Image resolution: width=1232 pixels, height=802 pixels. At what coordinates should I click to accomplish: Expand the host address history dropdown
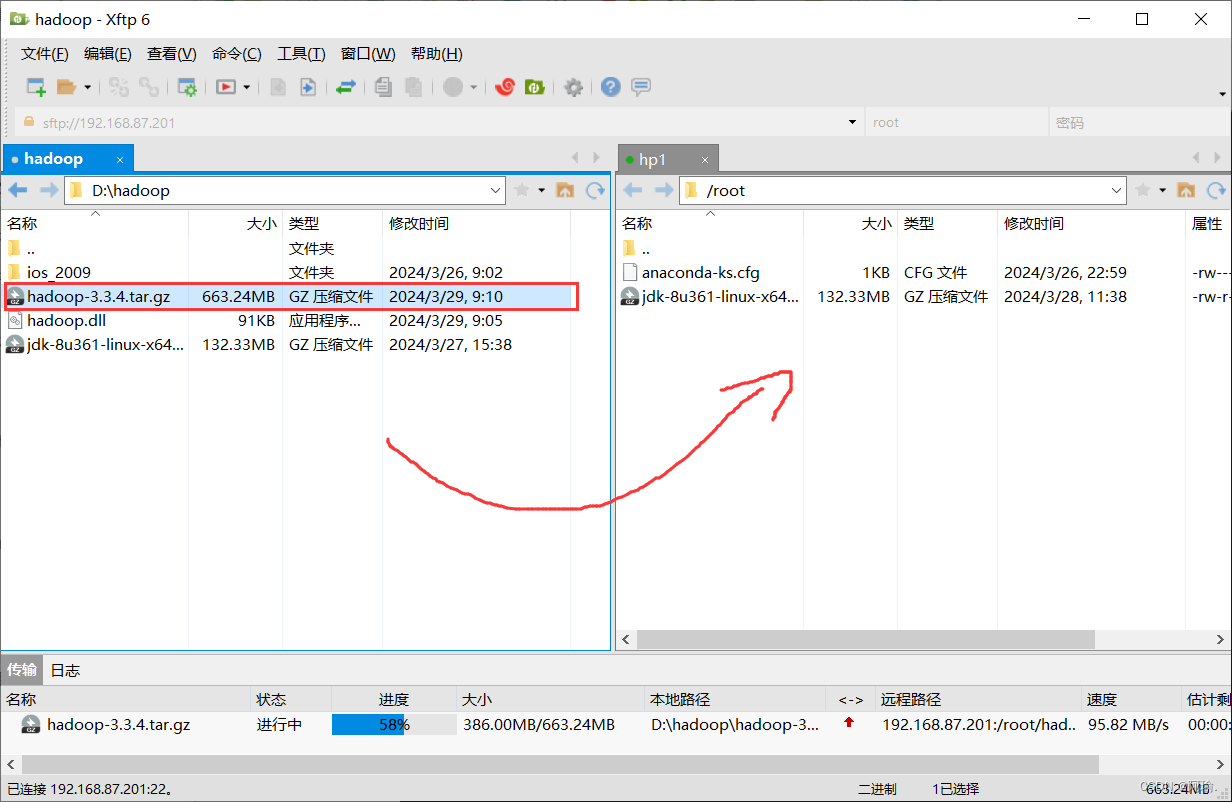pos(852,122)
